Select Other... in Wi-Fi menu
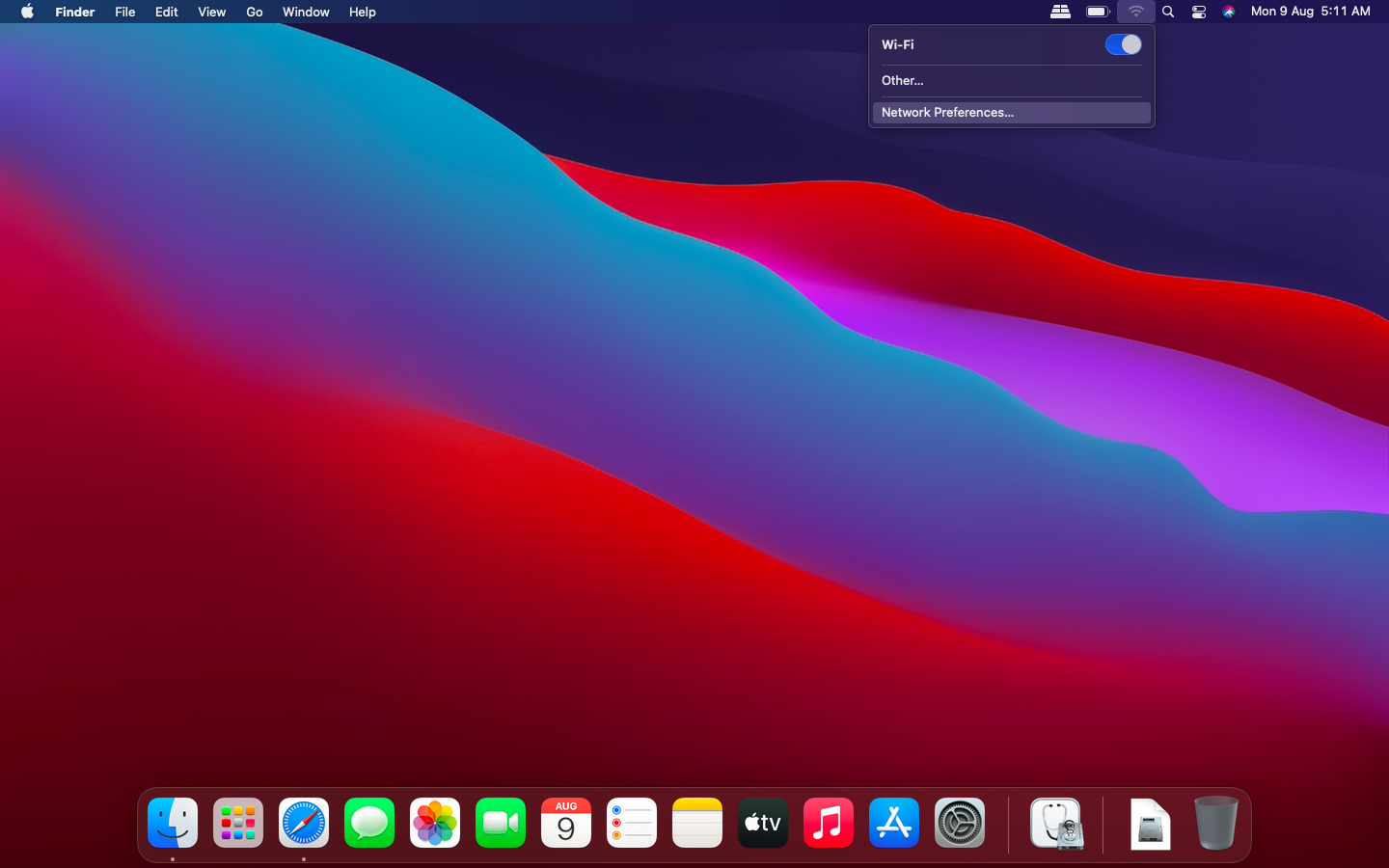This screenshot has height=868, width=1389. (903, 81)
